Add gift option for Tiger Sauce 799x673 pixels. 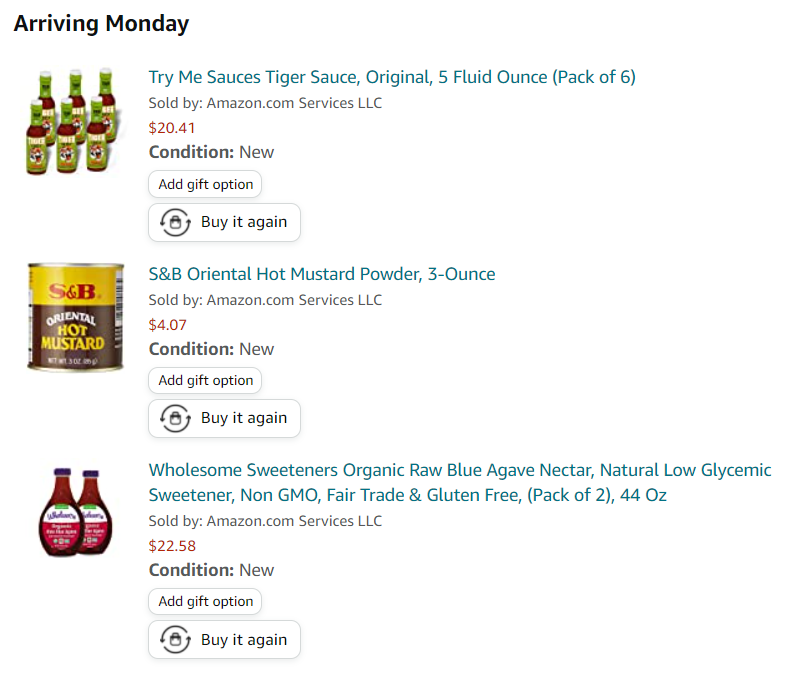click(x=205, y=184)
